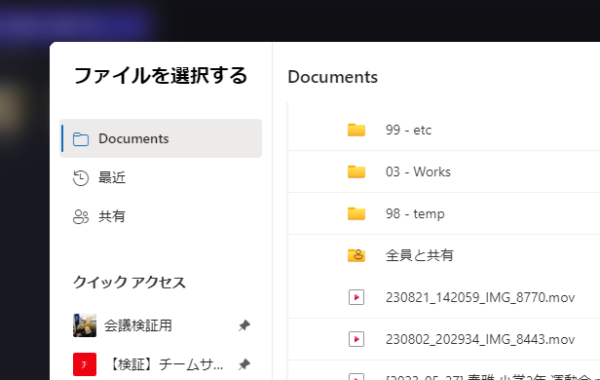Click the folder icon for 99 - etc

click(x=356, y=130)
